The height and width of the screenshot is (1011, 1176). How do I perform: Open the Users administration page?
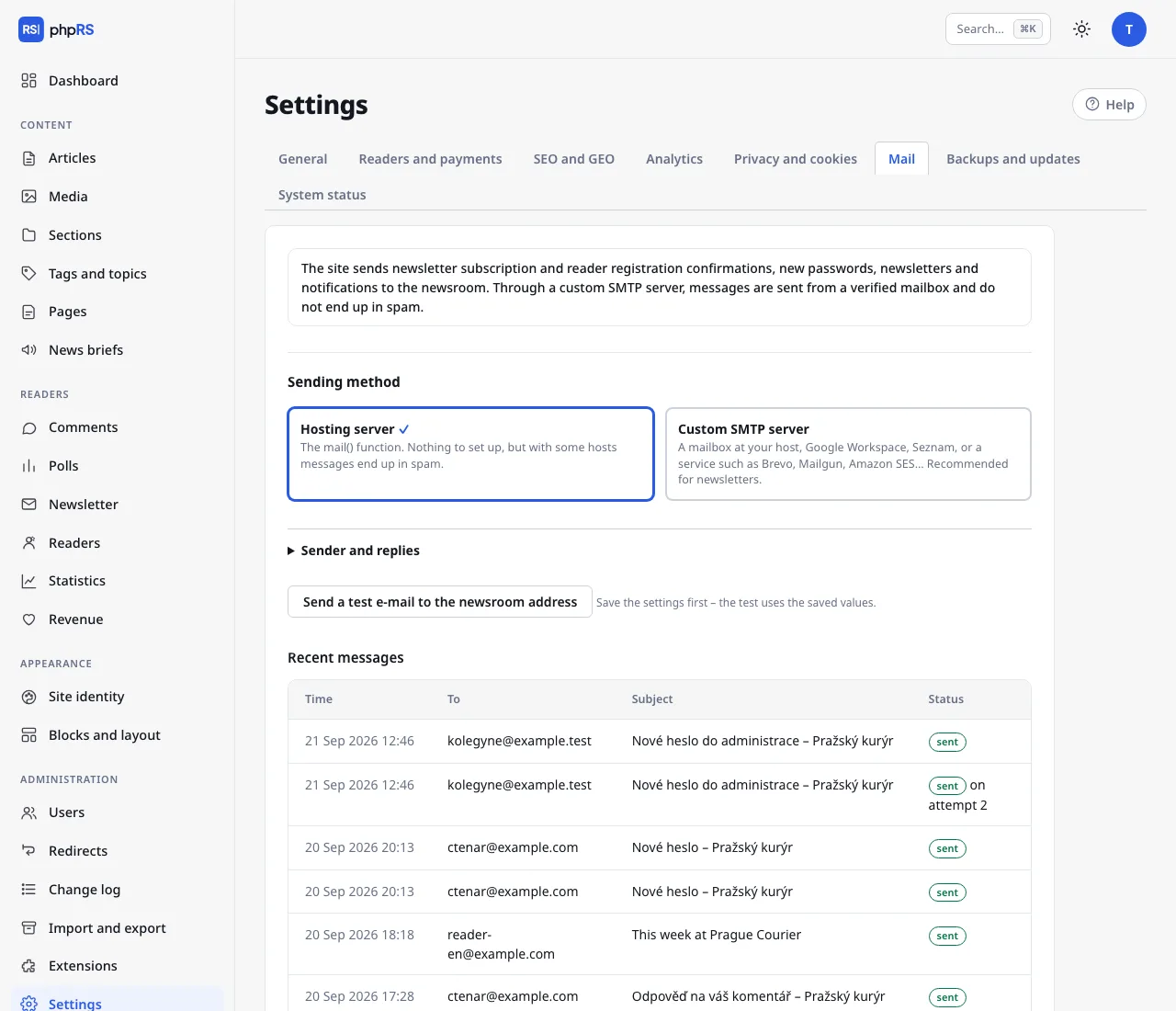pyautogui.click(x=118, y=812)
